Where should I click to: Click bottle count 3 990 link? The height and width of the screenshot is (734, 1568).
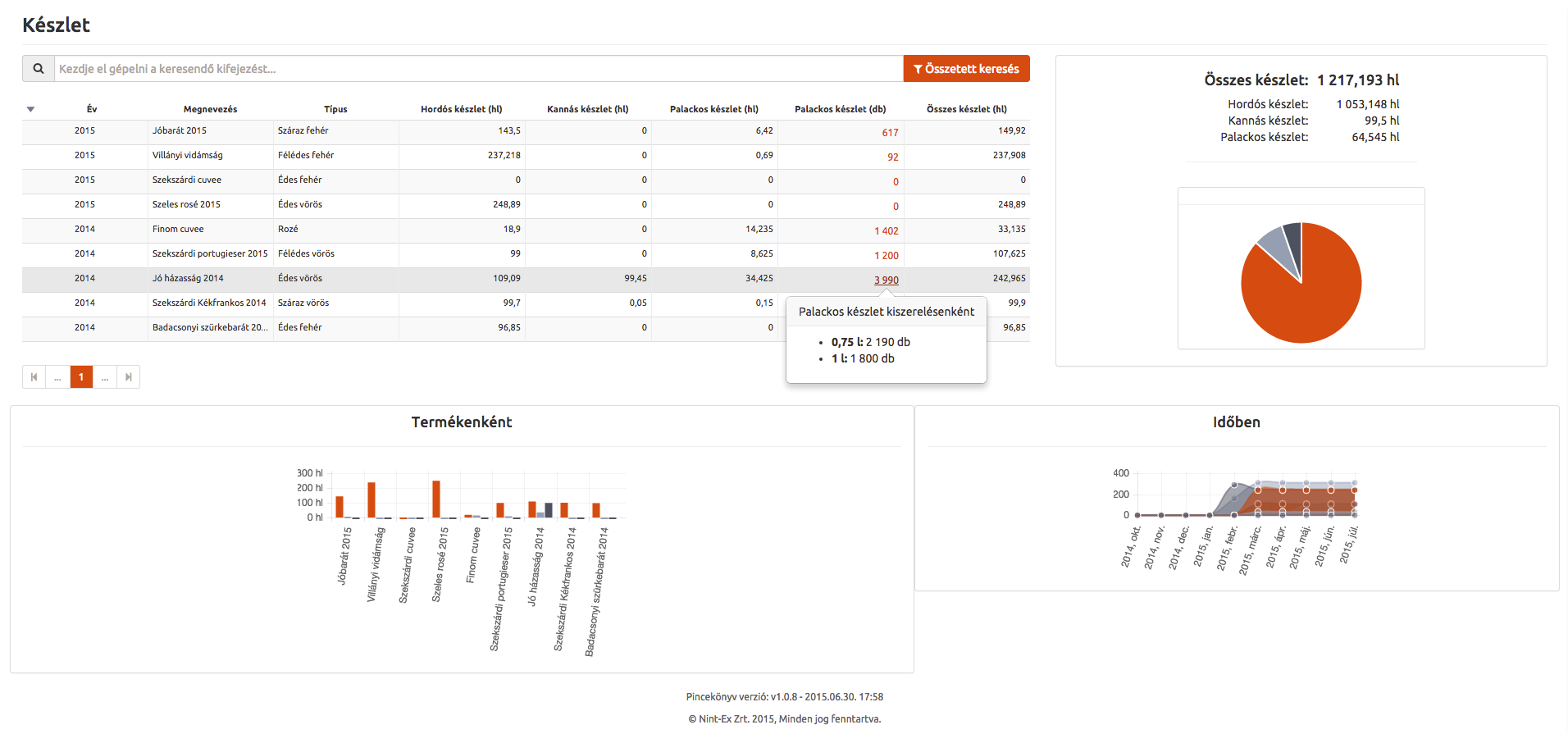click(x=887, y=280)
